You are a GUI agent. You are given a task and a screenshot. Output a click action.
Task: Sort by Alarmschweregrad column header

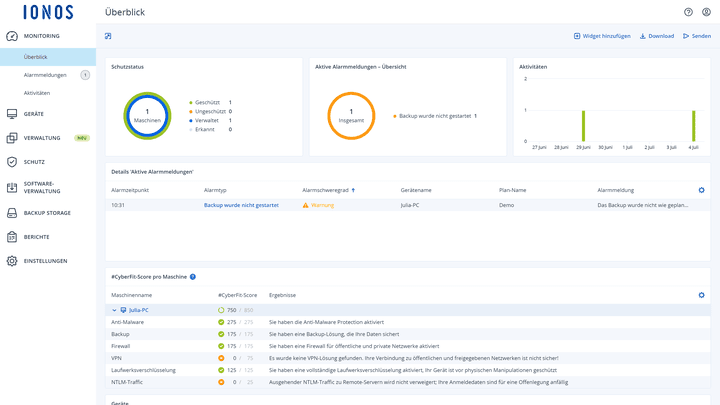(326, 190)
